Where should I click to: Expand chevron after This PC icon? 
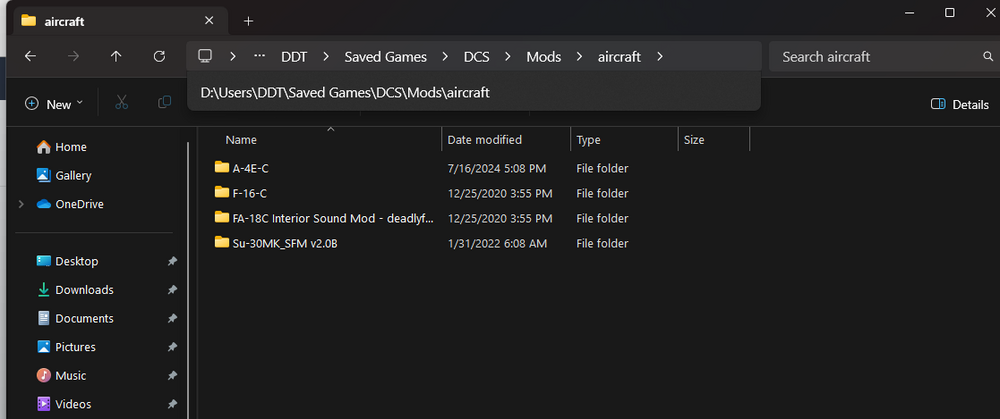(233, 57)
